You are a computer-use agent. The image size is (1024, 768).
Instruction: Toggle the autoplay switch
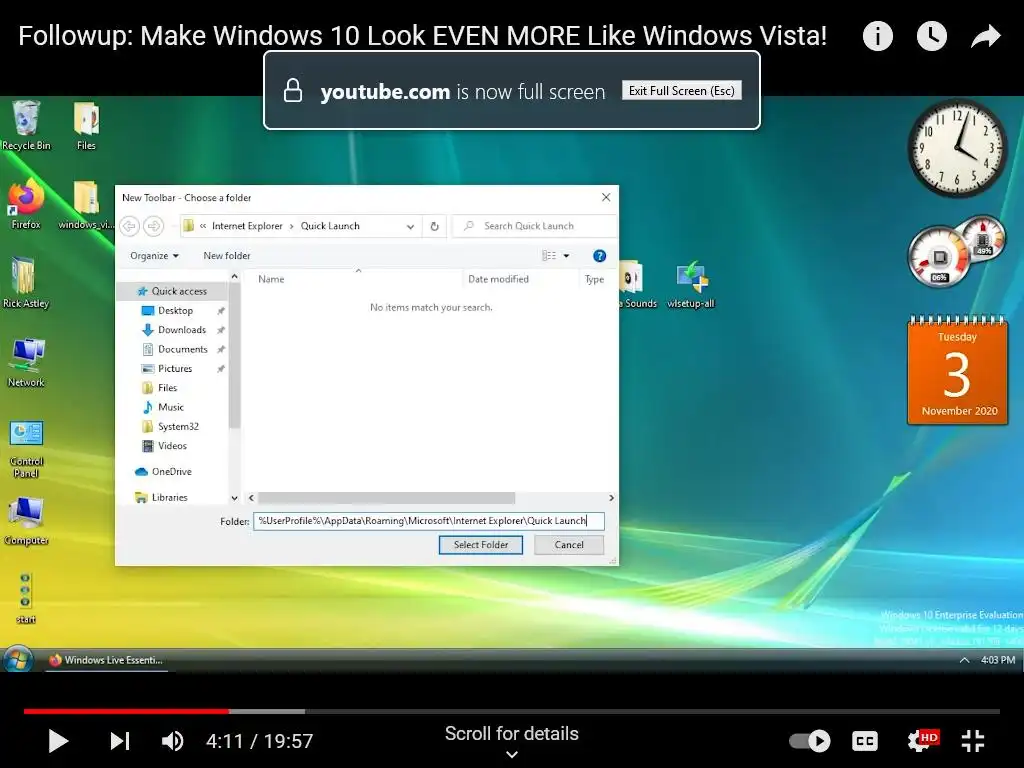tap(810, 741)
